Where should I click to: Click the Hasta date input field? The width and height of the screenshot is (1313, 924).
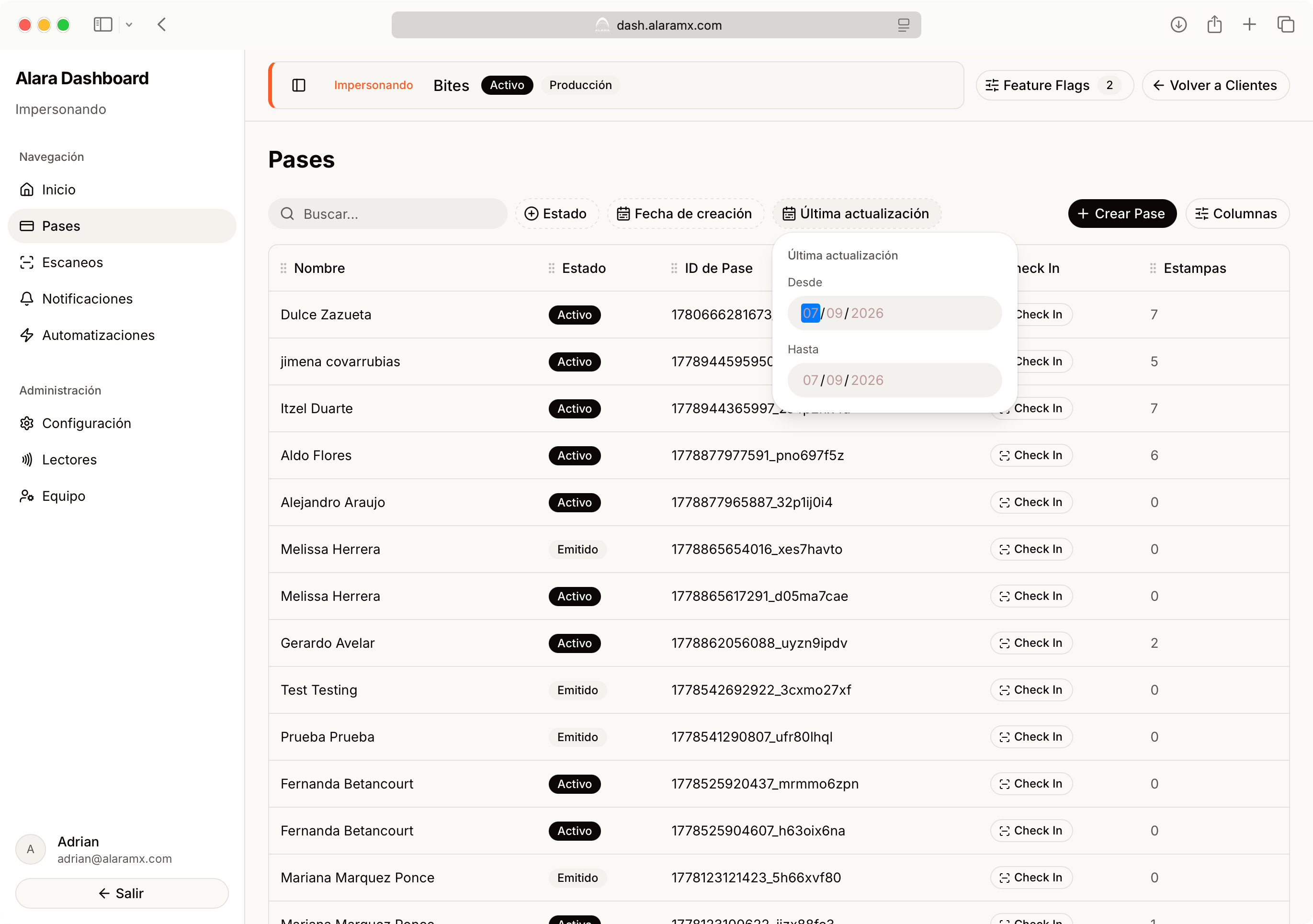[894, 380]
